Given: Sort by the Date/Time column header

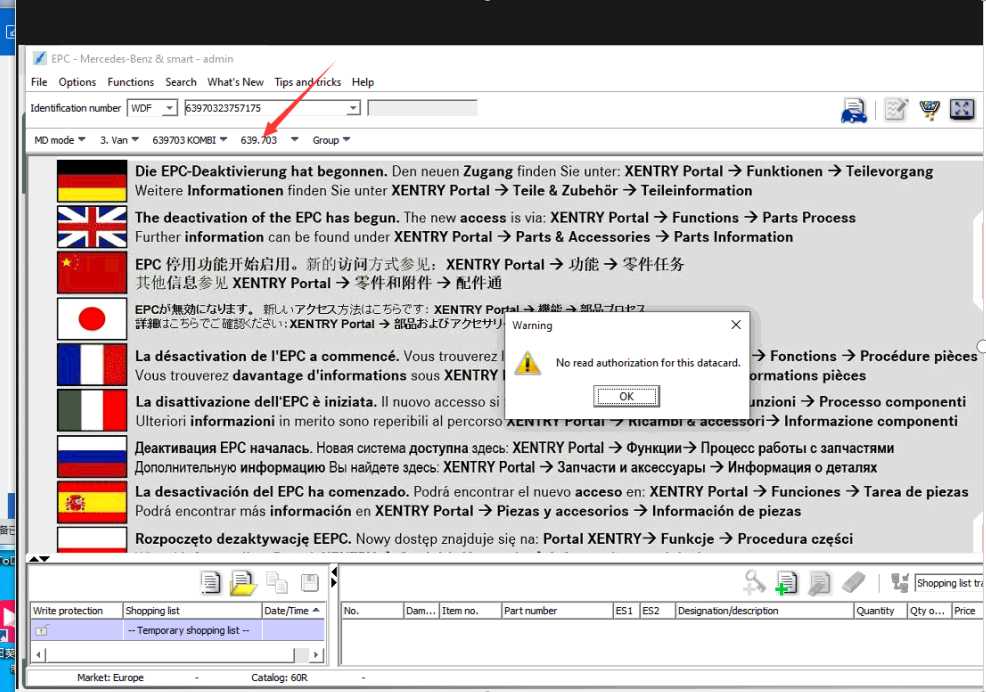Looking at the screenshot, I should coord(292,610).
